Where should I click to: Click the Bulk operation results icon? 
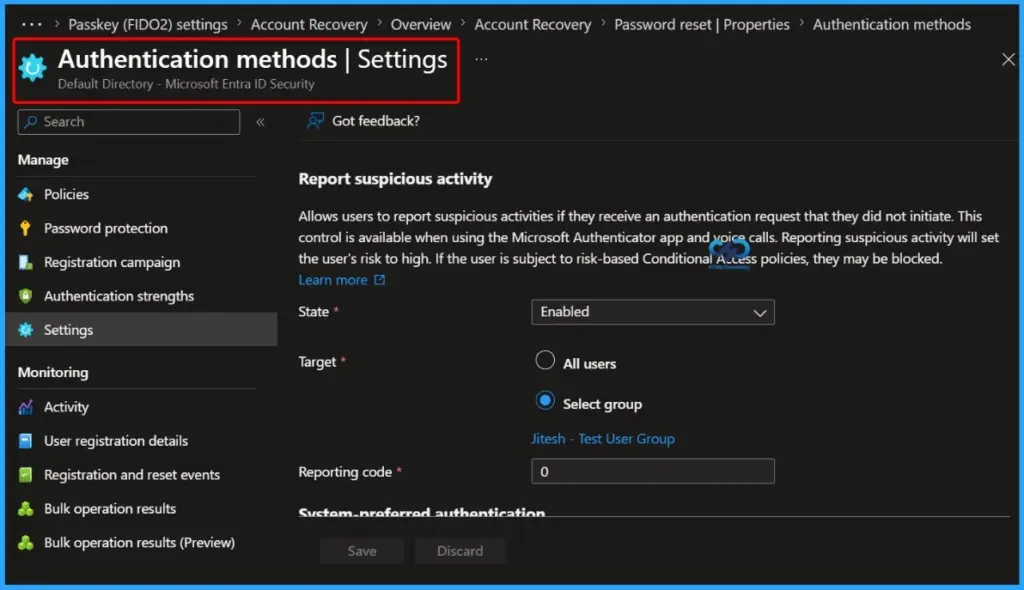coord(25,509)
